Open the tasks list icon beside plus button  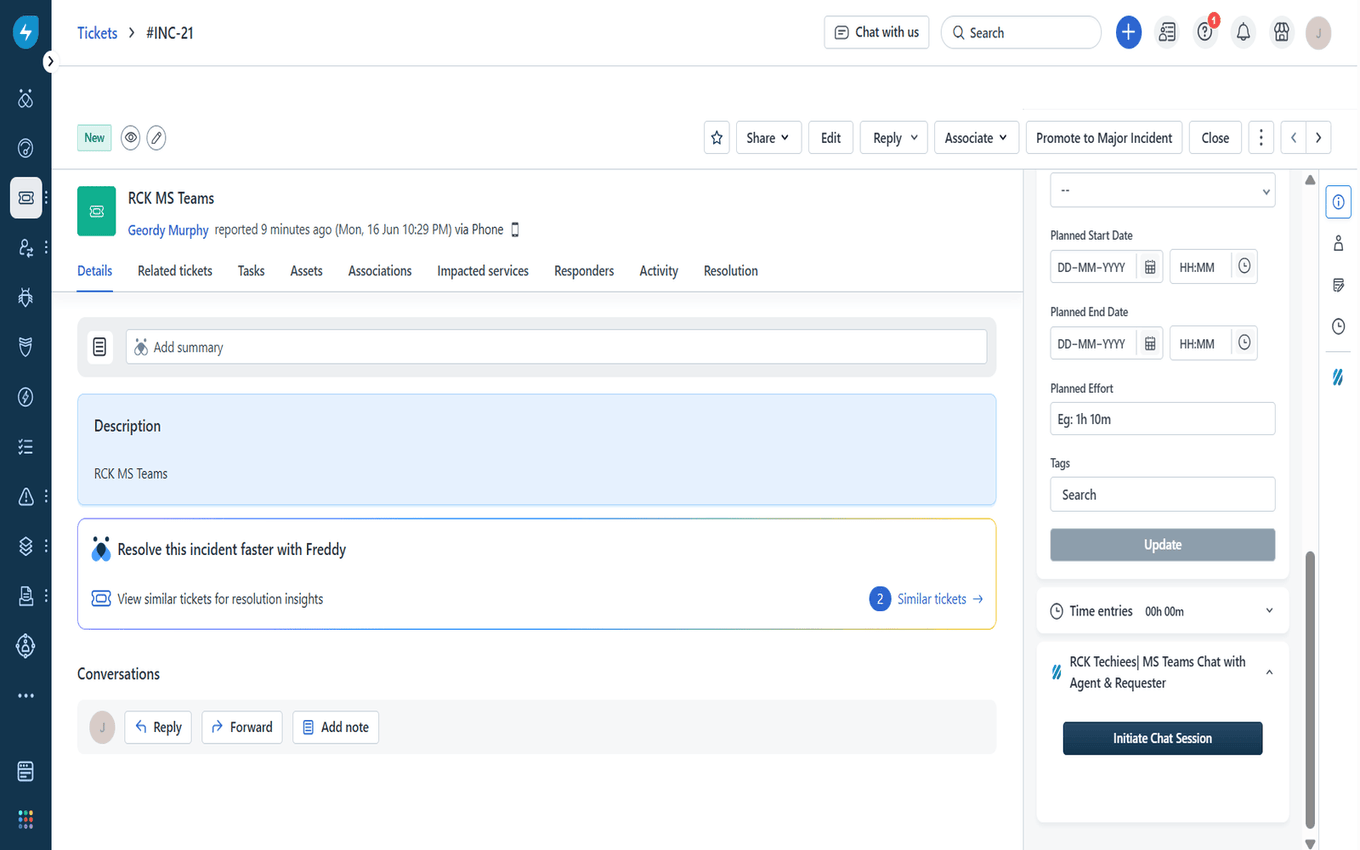coord(1167,32)
